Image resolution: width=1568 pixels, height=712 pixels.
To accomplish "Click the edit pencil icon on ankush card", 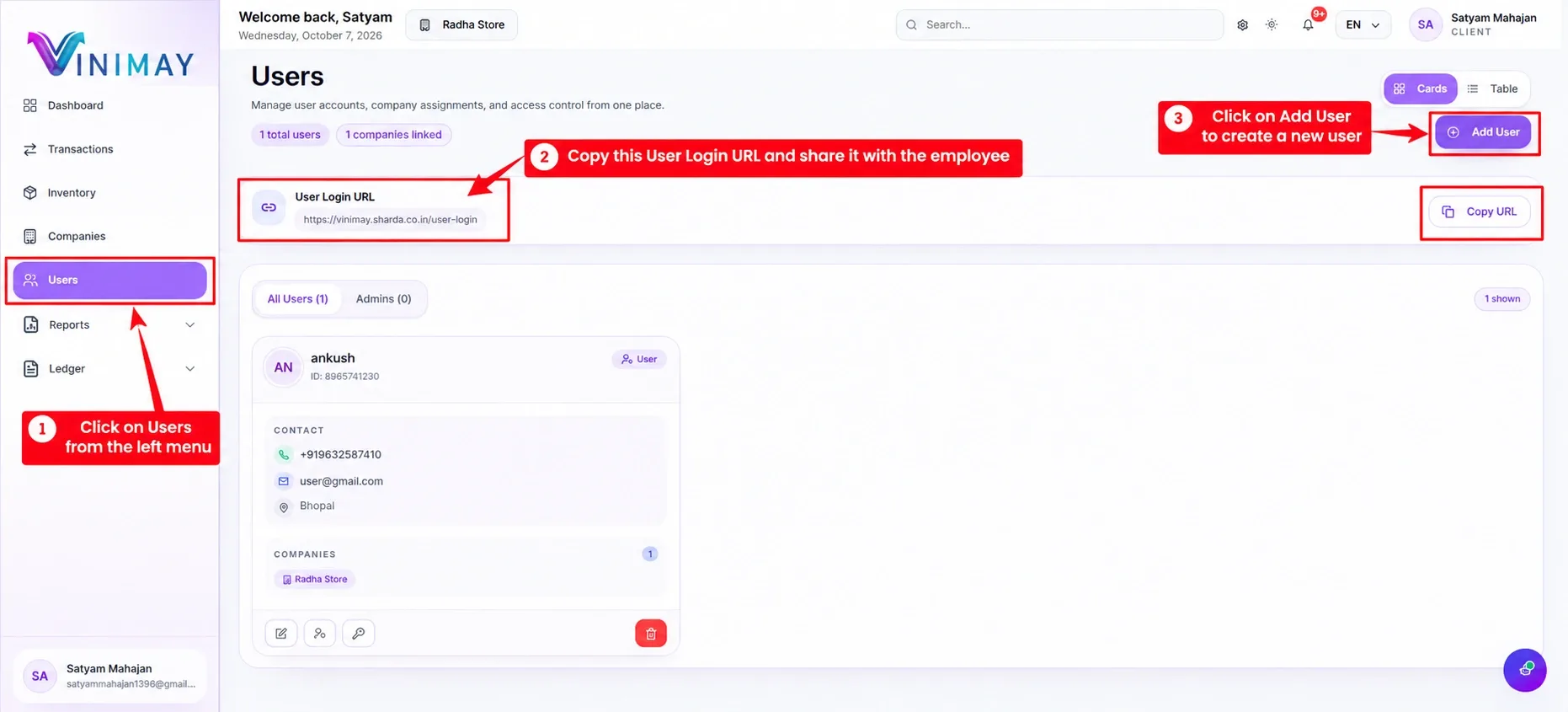I will (x=281, y=634).
